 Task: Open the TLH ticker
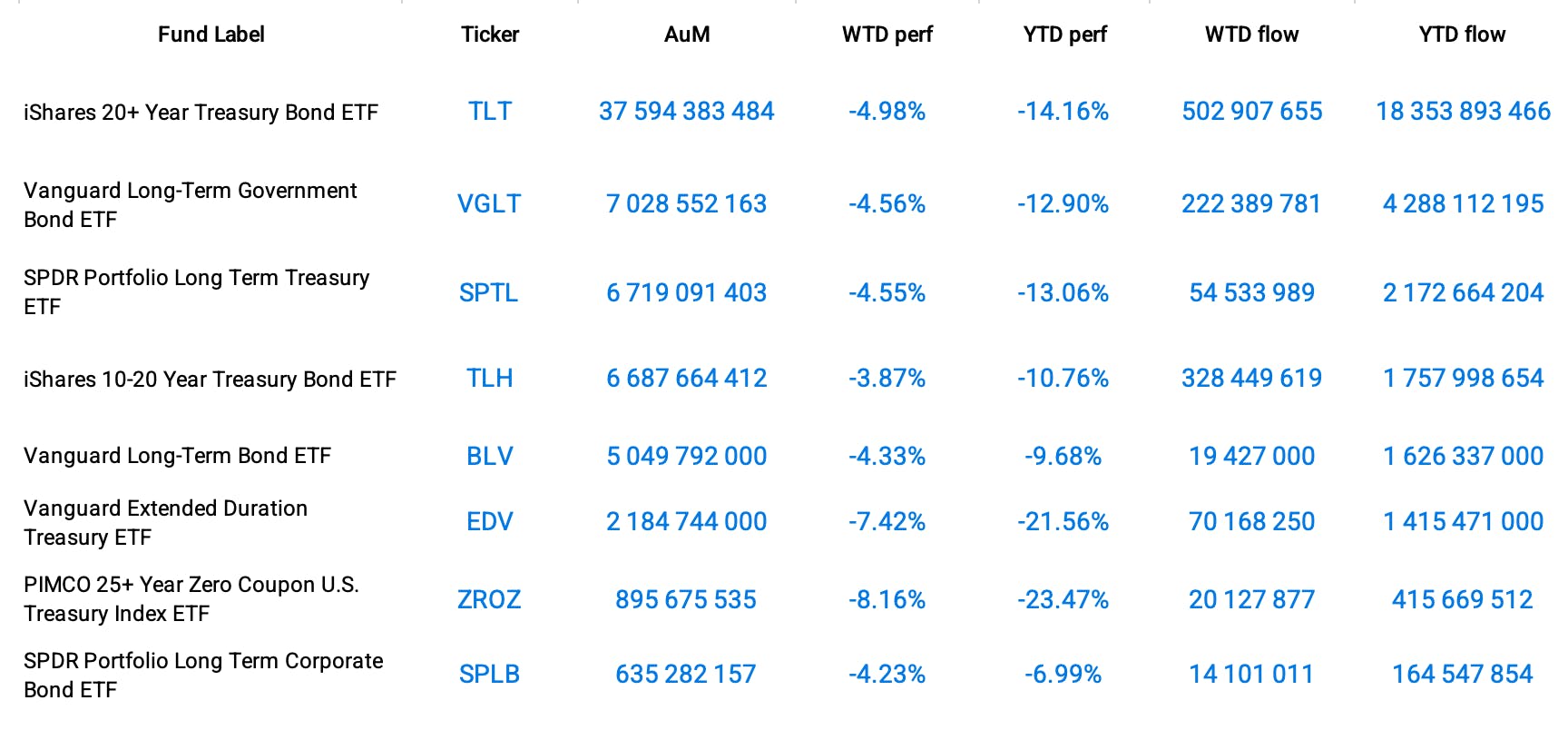click(x=490, y=379)
